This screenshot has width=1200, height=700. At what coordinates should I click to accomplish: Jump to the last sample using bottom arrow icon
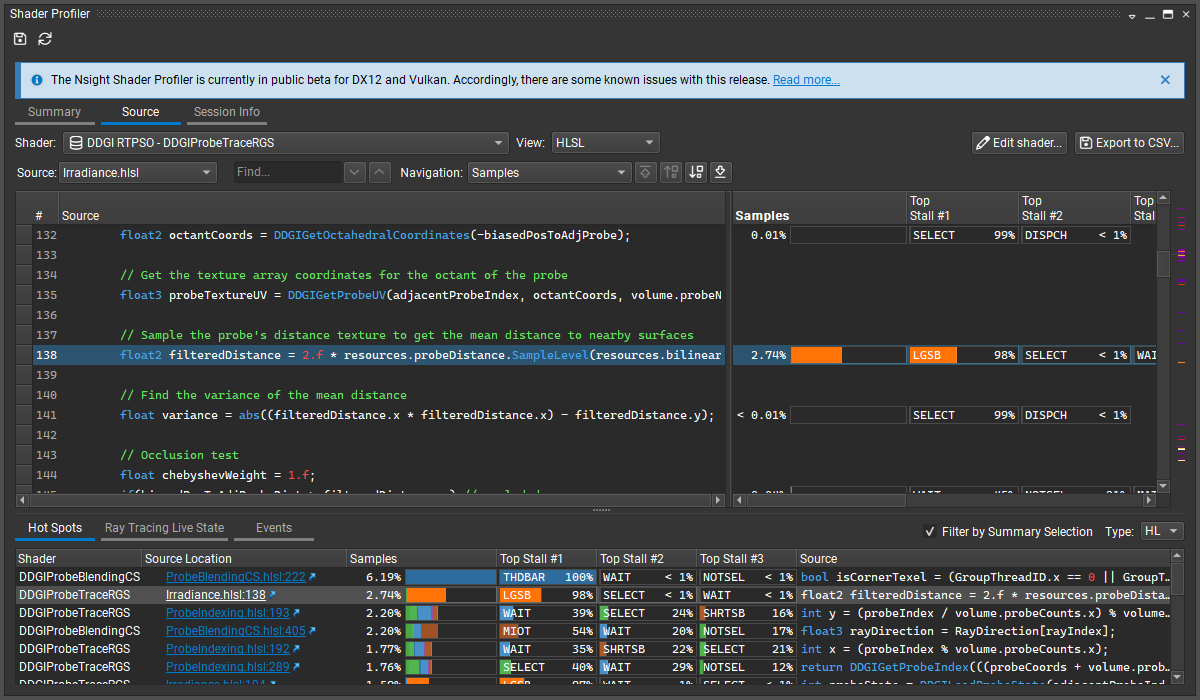coord(720,172)
